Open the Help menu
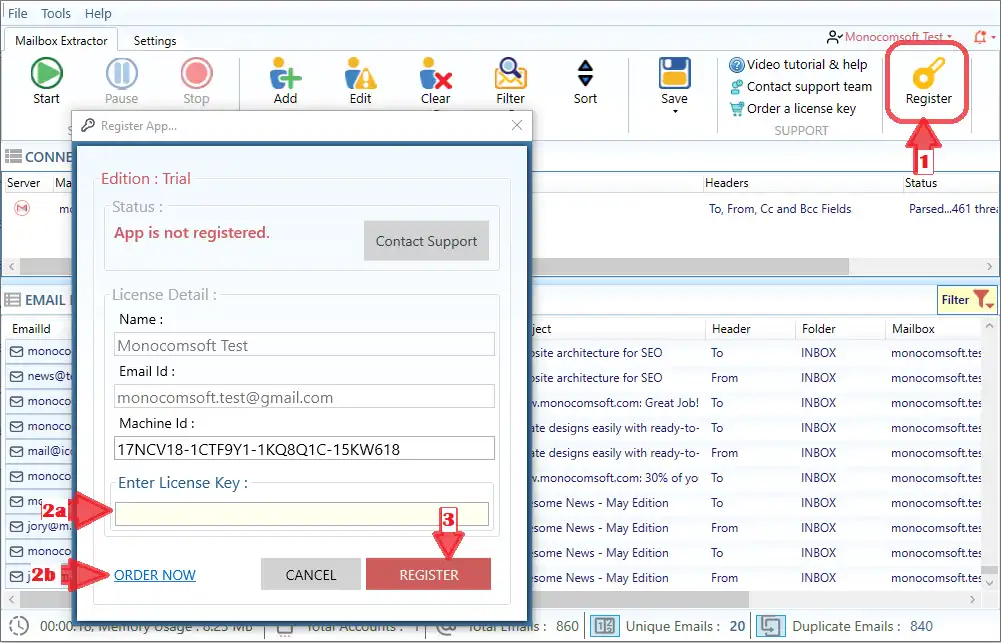The width and height of the screenshot is (1001, 643). click(x=98, y=13)
